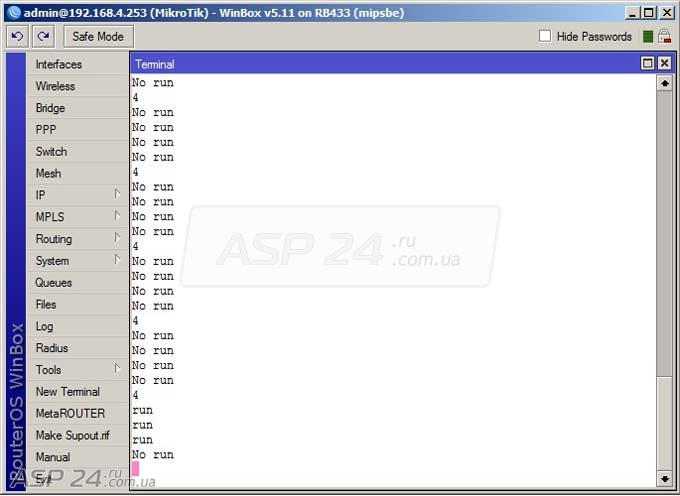Click the terminal scrollbar up arrow
The height and width of the screenshot is (496, 680).
point(664,83)
